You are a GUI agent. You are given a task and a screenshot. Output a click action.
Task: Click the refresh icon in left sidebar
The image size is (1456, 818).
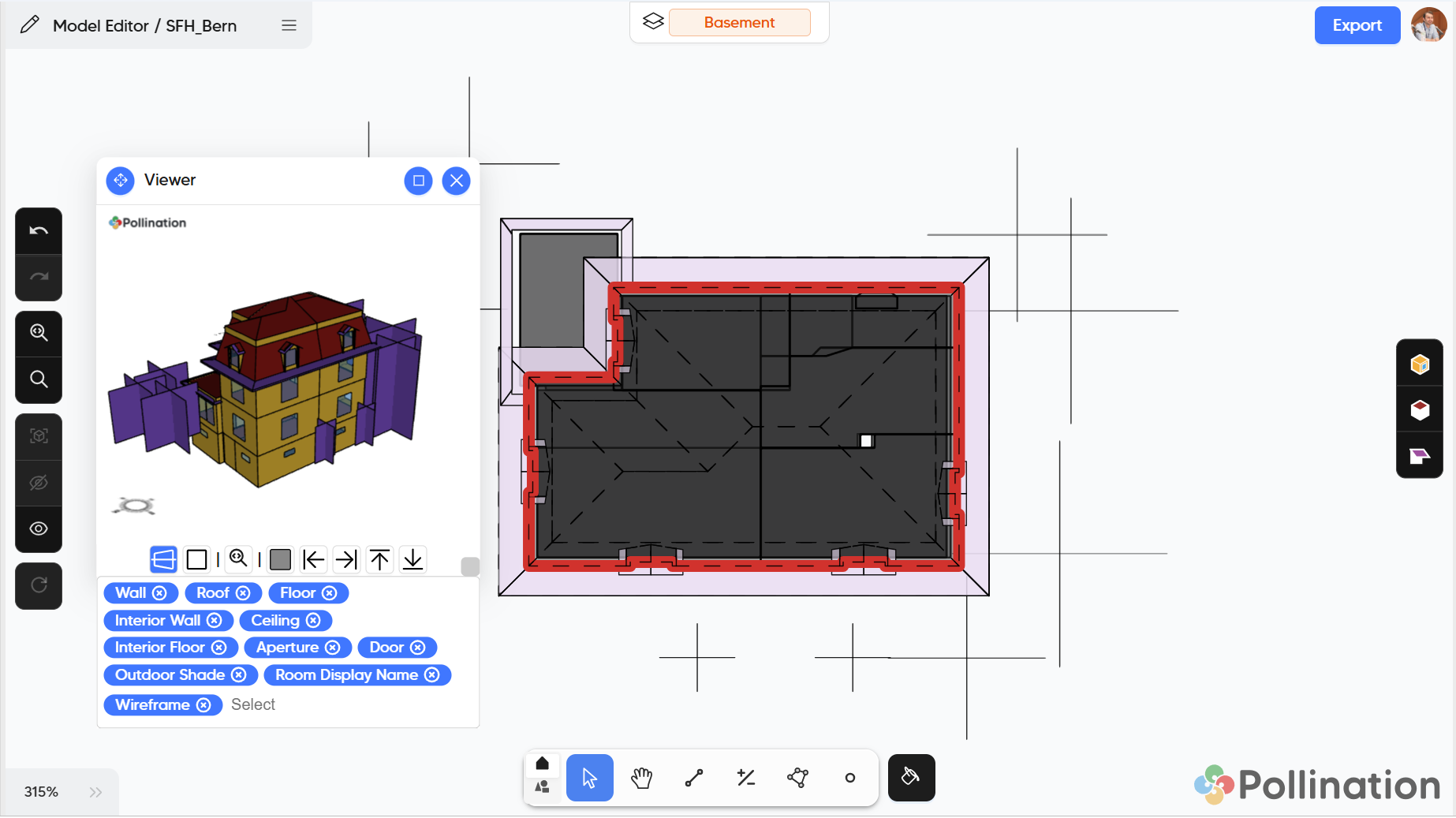click(39, 585)
